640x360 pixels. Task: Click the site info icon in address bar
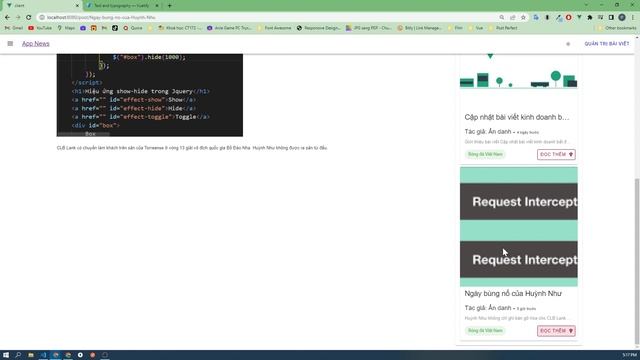coord(42,18)
